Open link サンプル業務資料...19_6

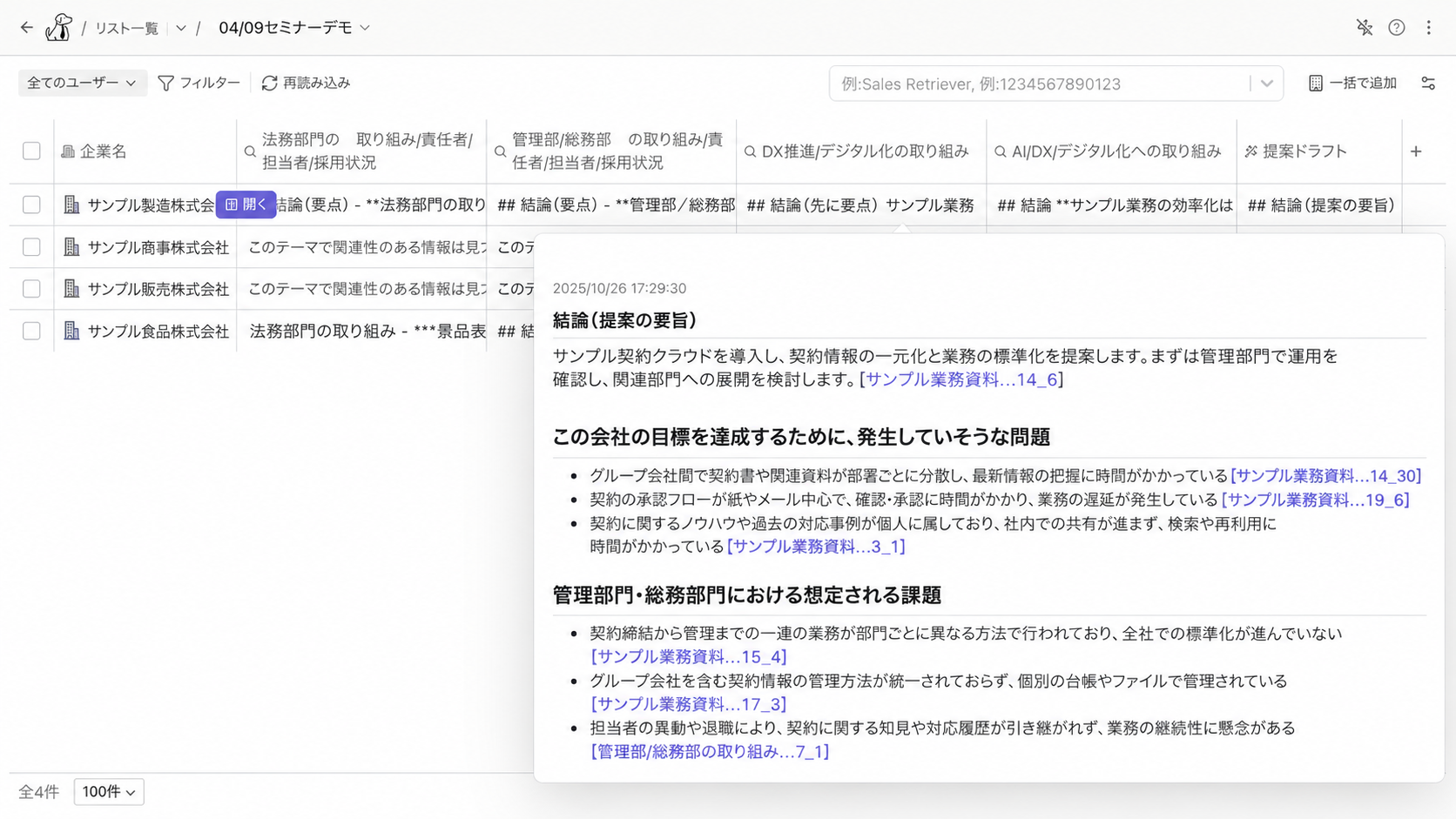click(x=1316, y=500)
